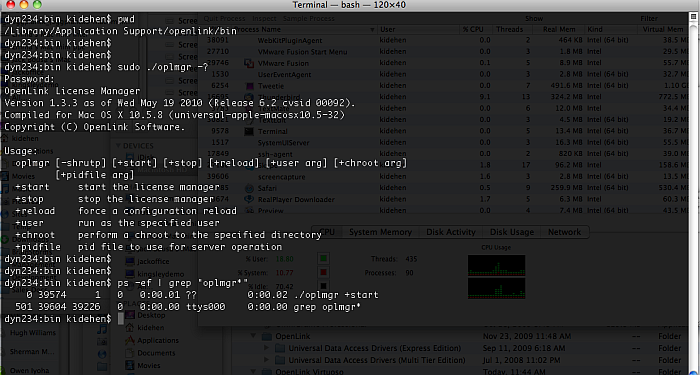Screen dimensions: 700x375
Task: Click the Terminal bash window title
Action: [349, 5]
